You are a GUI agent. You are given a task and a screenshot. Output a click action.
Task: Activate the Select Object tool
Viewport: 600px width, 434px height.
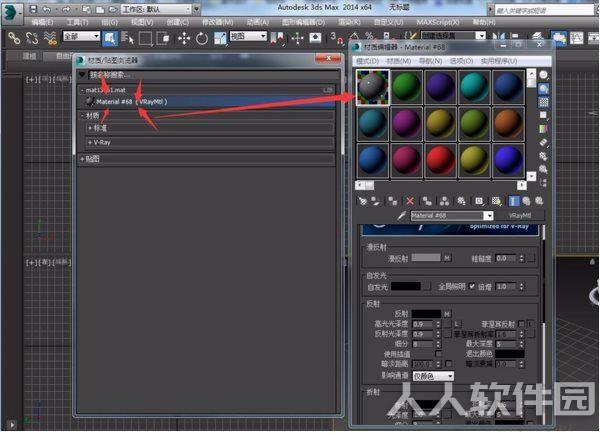point(110,38)
